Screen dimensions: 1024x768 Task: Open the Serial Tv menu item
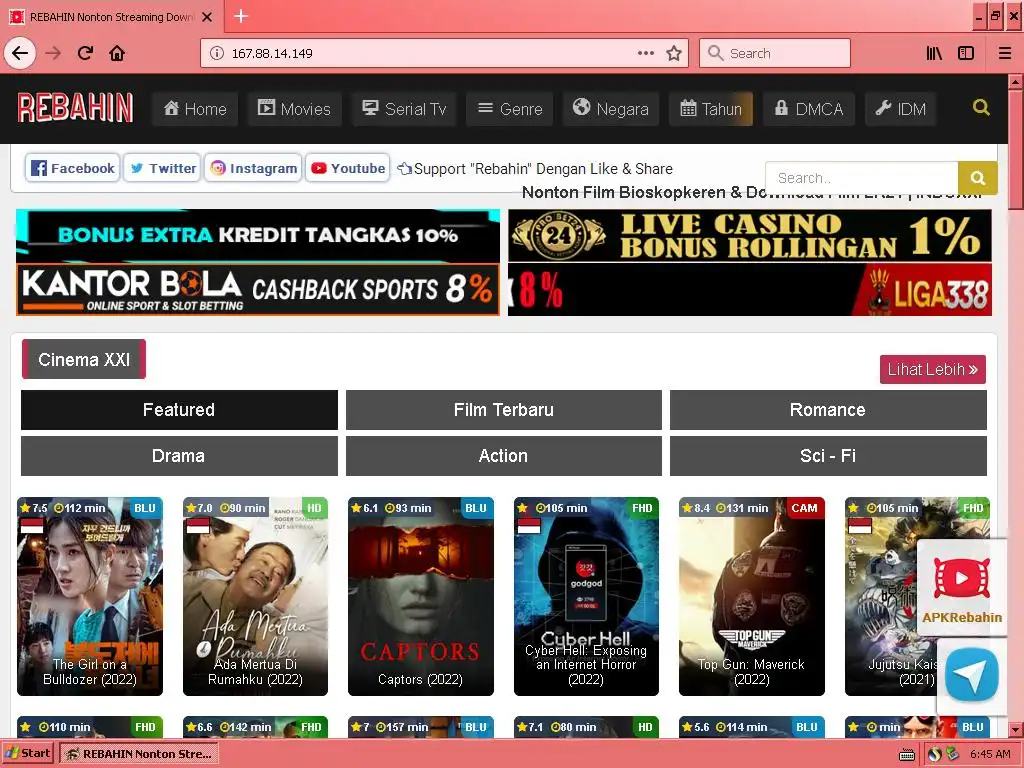[x=404, y=108]
